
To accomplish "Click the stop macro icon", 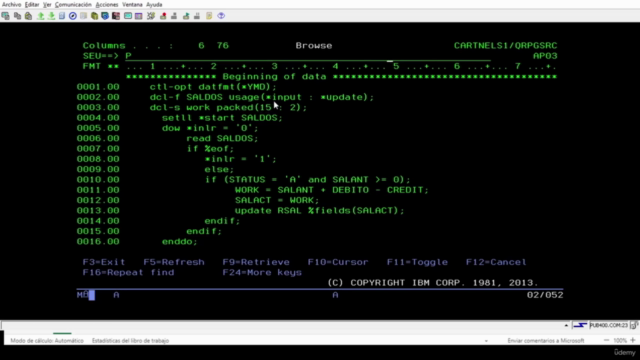I will (174, 16).
